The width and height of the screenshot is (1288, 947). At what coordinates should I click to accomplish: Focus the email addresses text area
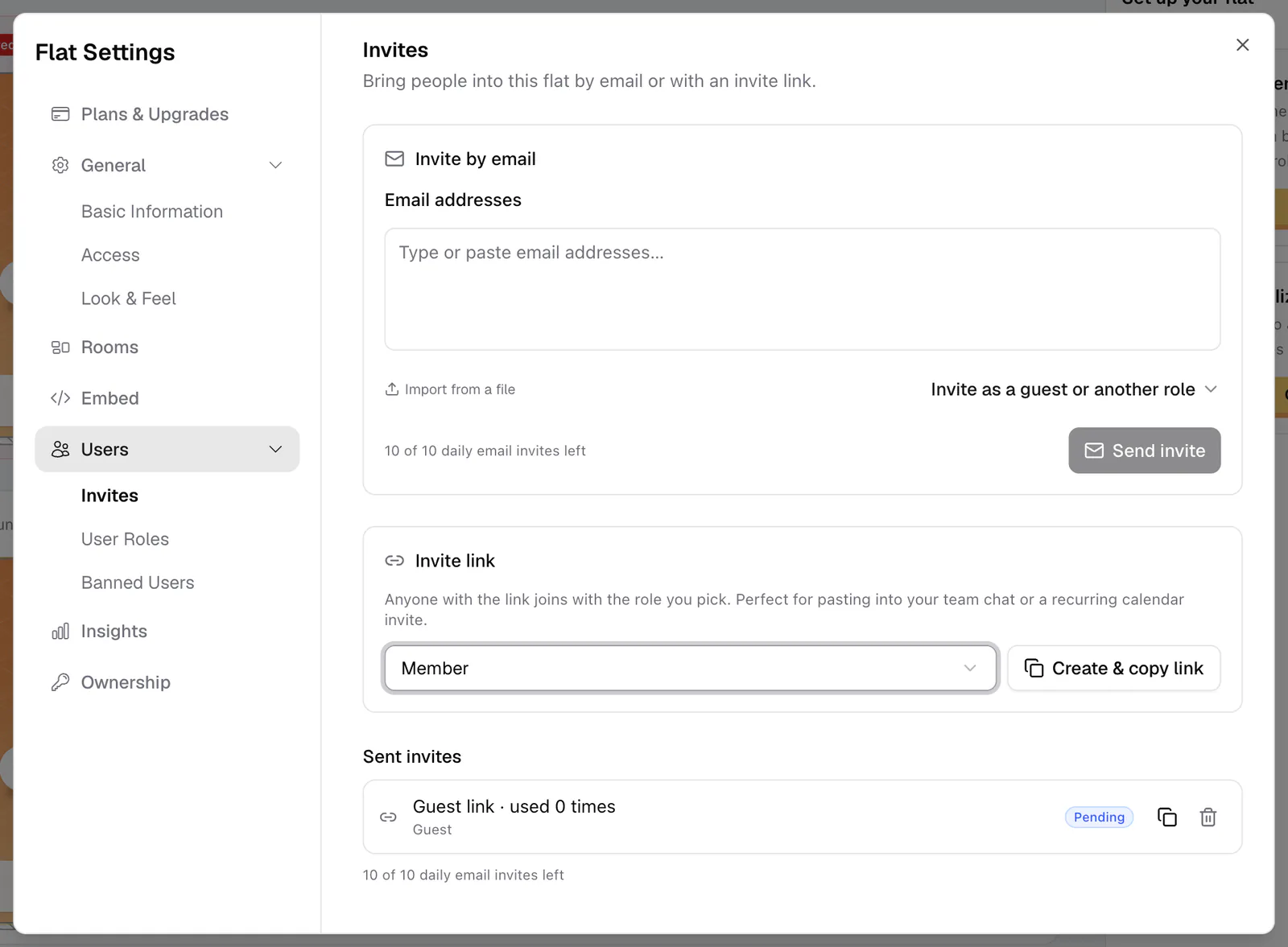pyautogui.click(x=803, y=290)
